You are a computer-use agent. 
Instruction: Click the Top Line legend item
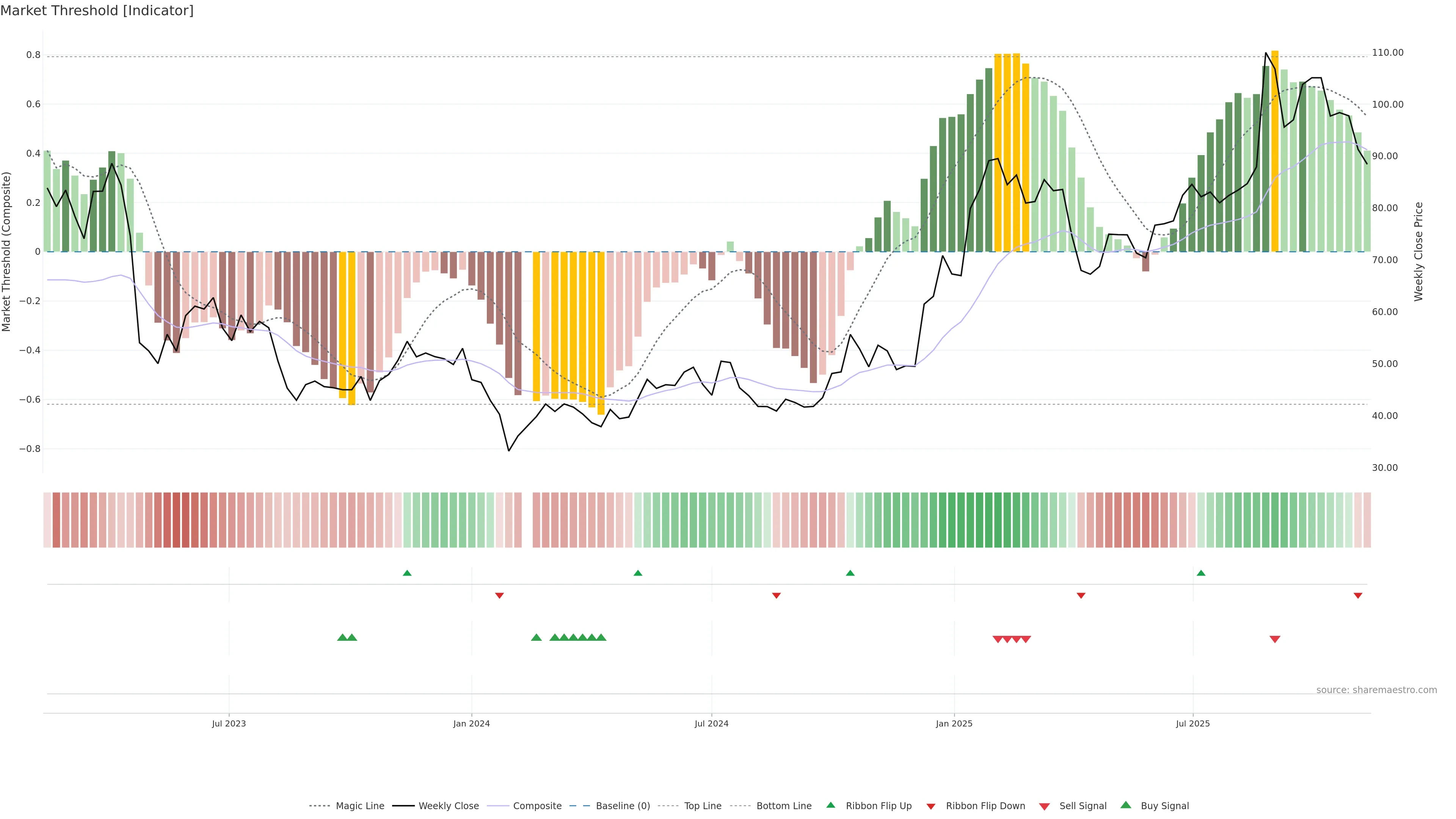(703, 806)
